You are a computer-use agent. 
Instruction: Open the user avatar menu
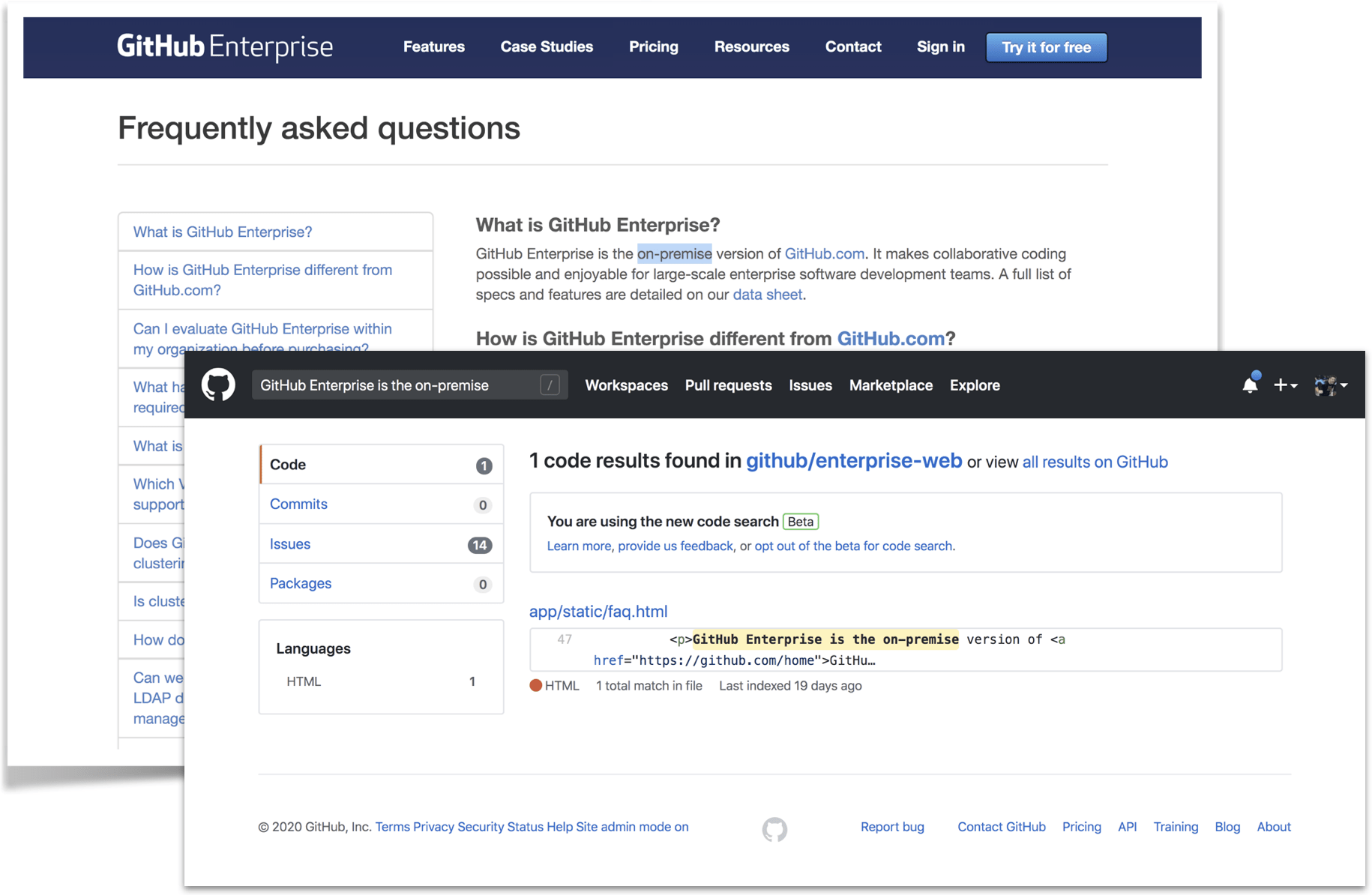coord(1331,385)
